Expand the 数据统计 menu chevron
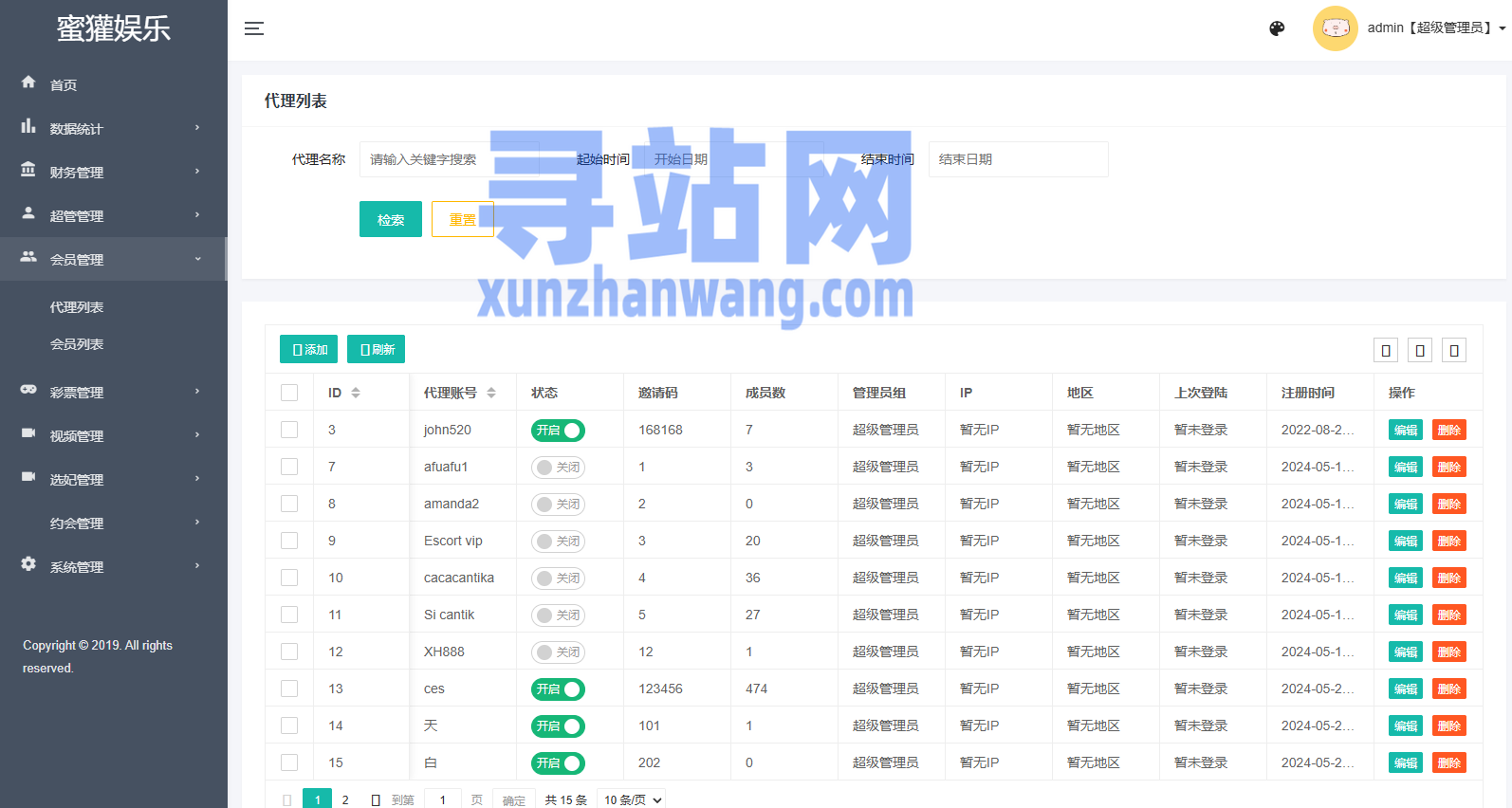Viewport: 1512px width, 808px height. pyautogui.click(x=197, y=128)
